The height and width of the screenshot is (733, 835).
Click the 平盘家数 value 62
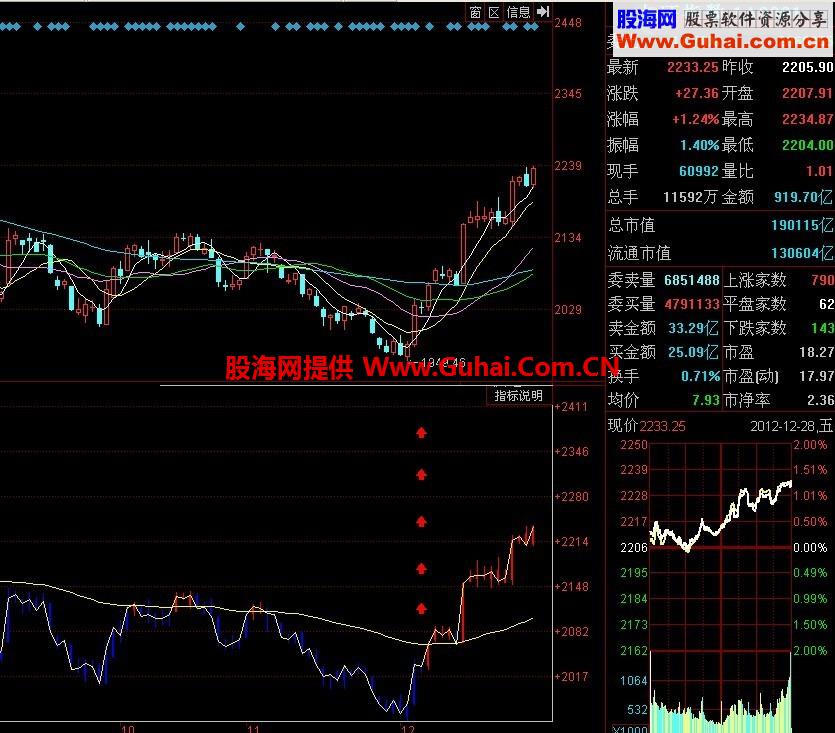coord(826,304)
